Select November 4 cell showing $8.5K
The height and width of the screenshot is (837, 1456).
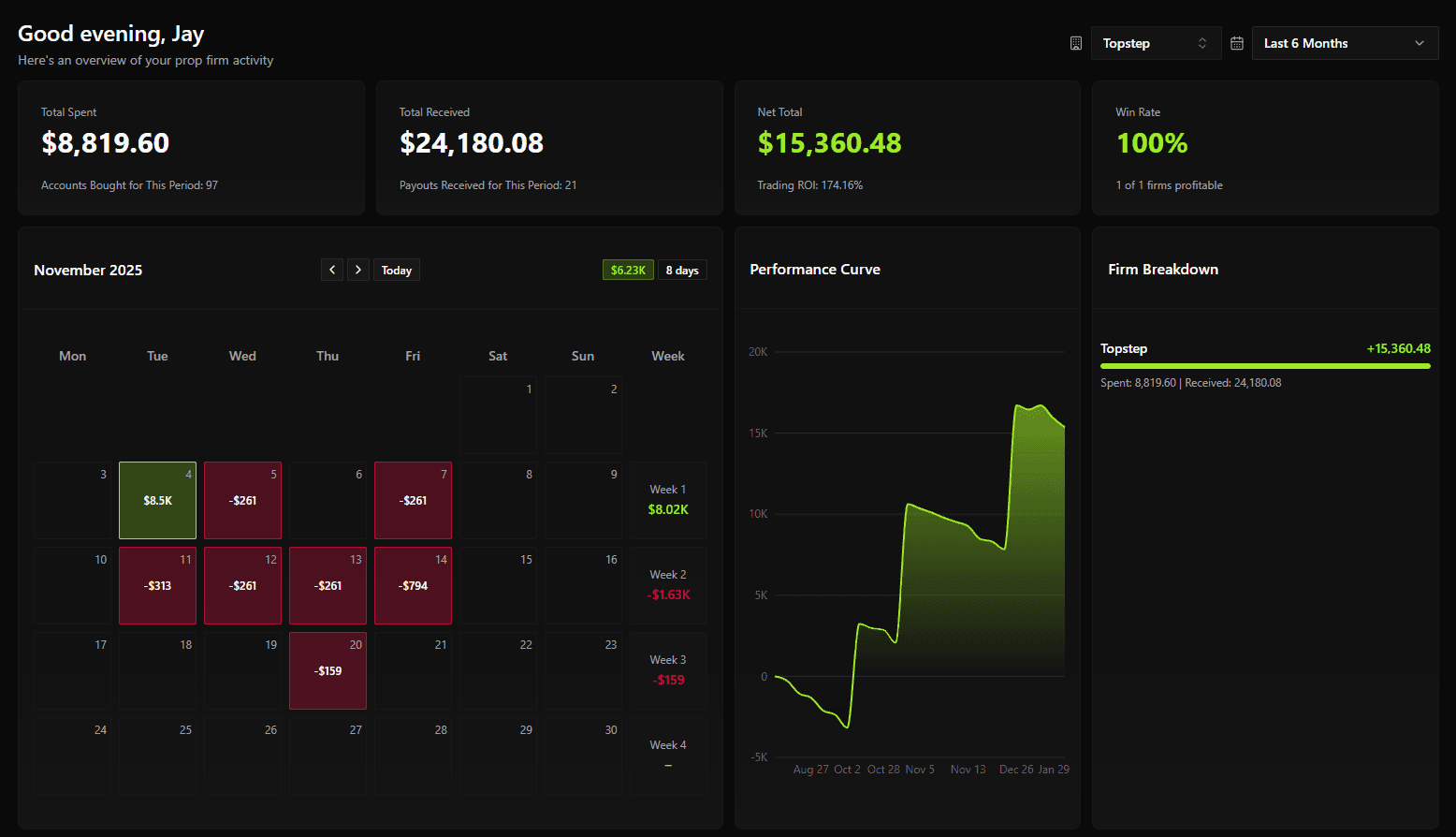pos(156,500)
